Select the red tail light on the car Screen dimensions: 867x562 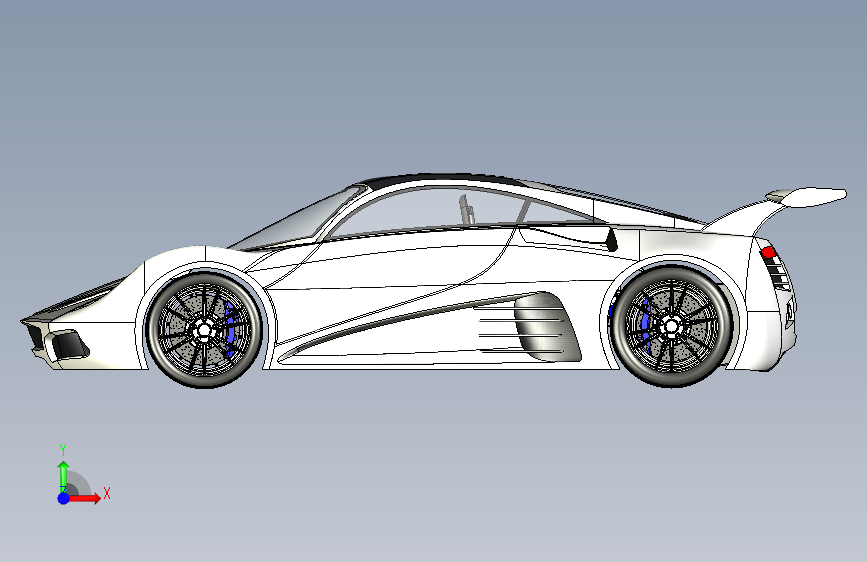click(769, 253)
